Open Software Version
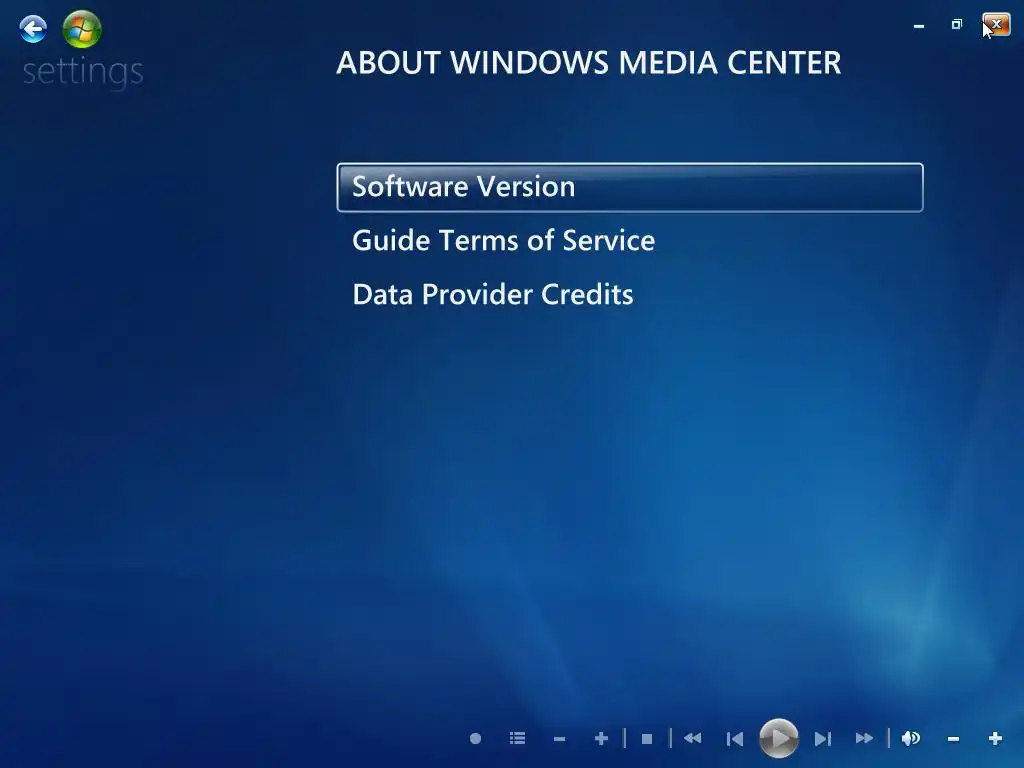Viewport: 1024px width, 768px height. (x=630, y=187)
